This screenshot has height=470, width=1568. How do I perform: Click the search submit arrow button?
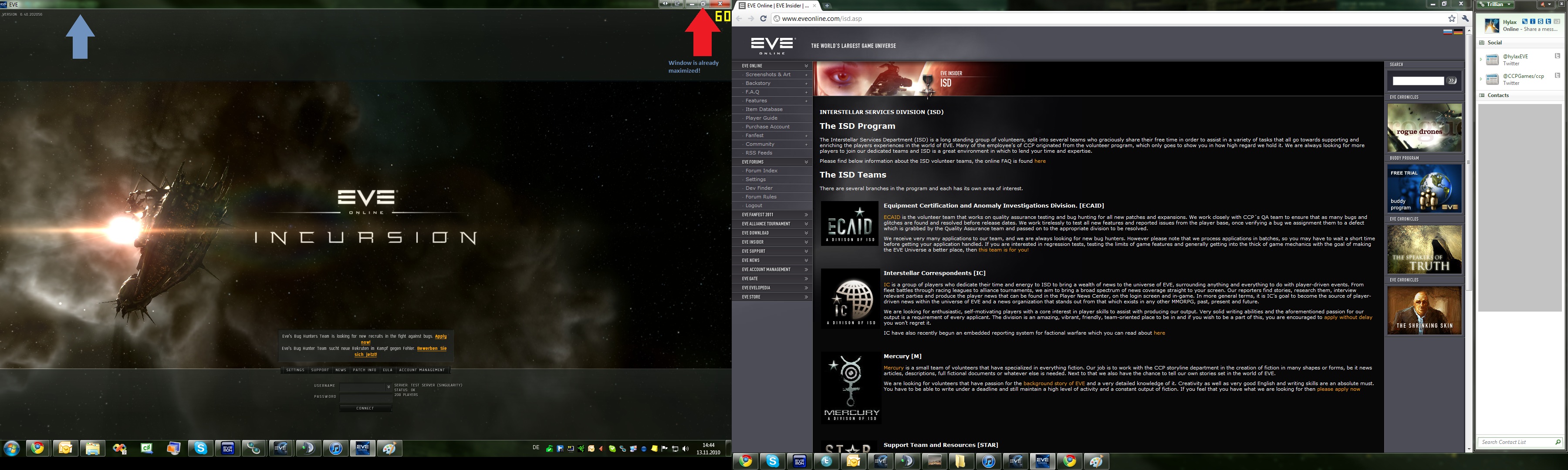(x=1452, y=81)
